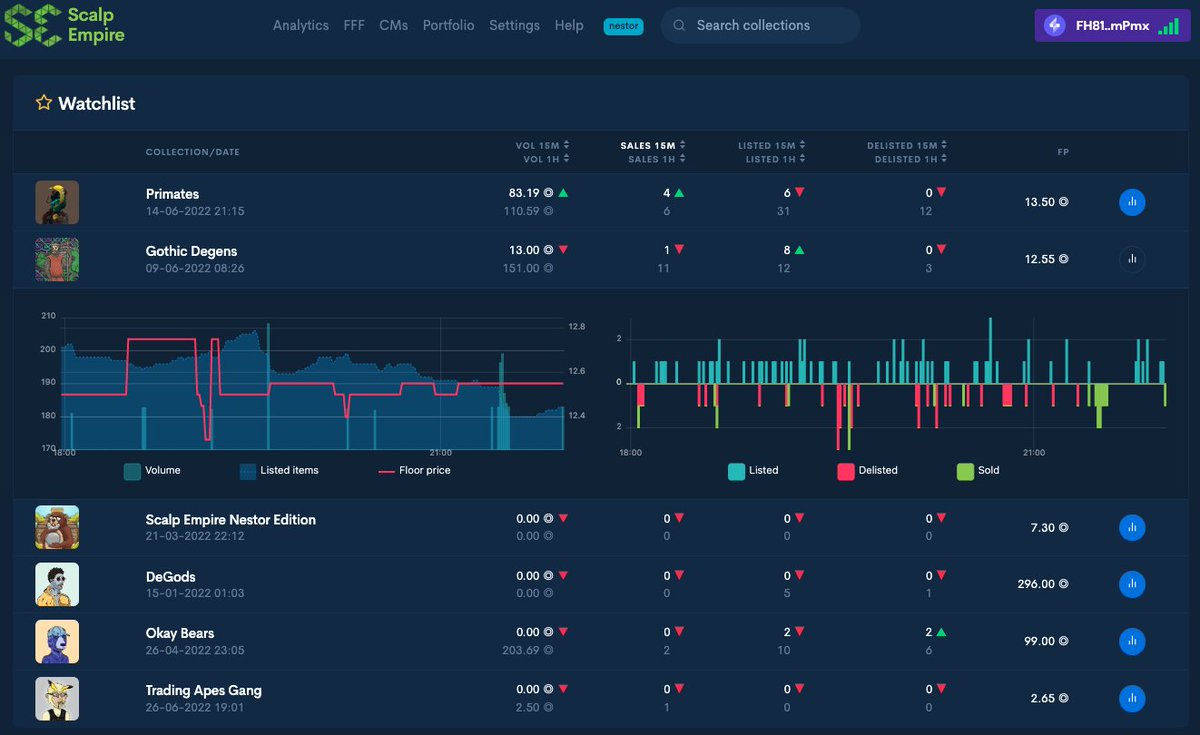Click the Watchlist heading text
The image size is (1200, 735).
pos(97,104)
